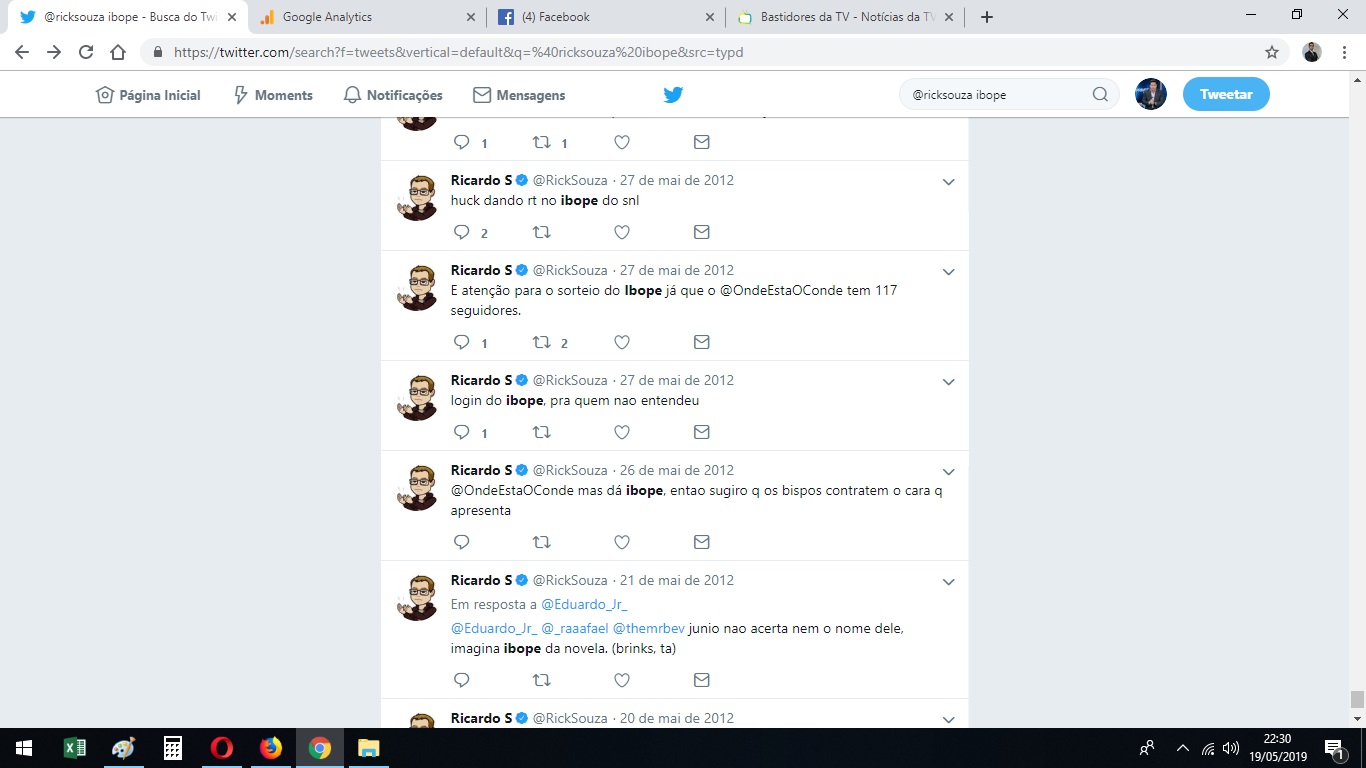Open Notificações bell in Twitter nav
Screen dimensions: 1366x768
point(392,95)
